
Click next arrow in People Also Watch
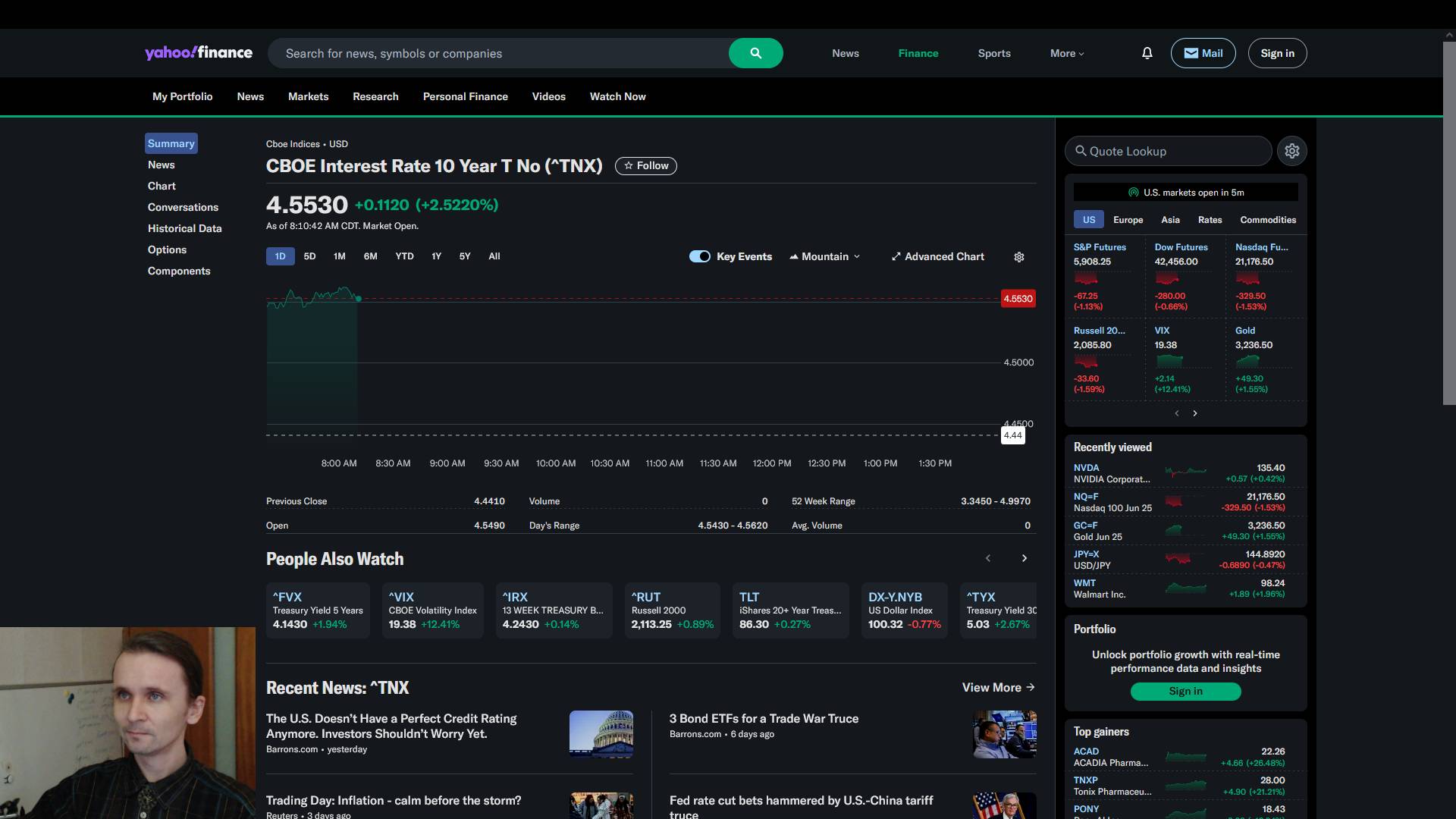click(1024, 558)
